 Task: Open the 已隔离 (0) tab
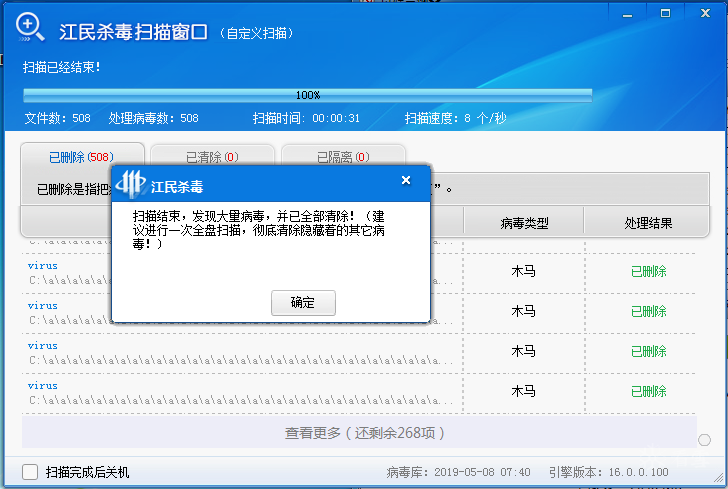point(343,157)
